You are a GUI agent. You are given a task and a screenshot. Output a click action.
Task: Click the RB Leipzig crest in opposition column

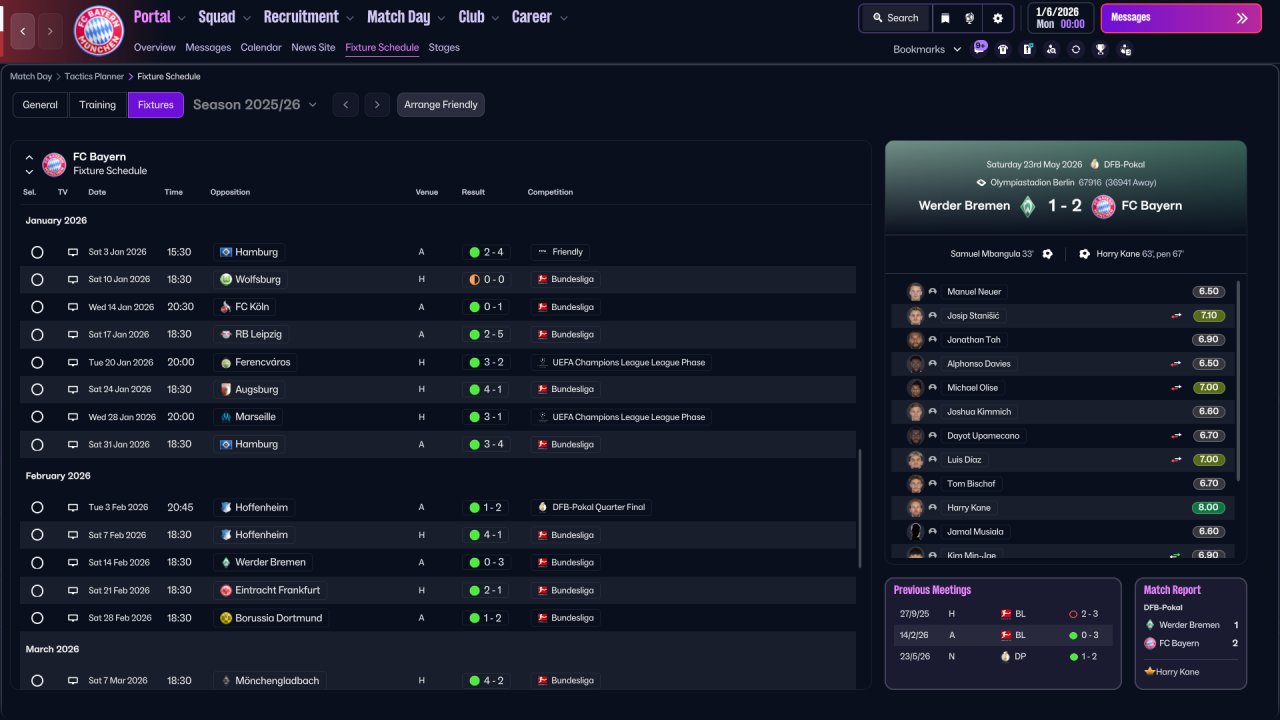[x=226, y=335]
